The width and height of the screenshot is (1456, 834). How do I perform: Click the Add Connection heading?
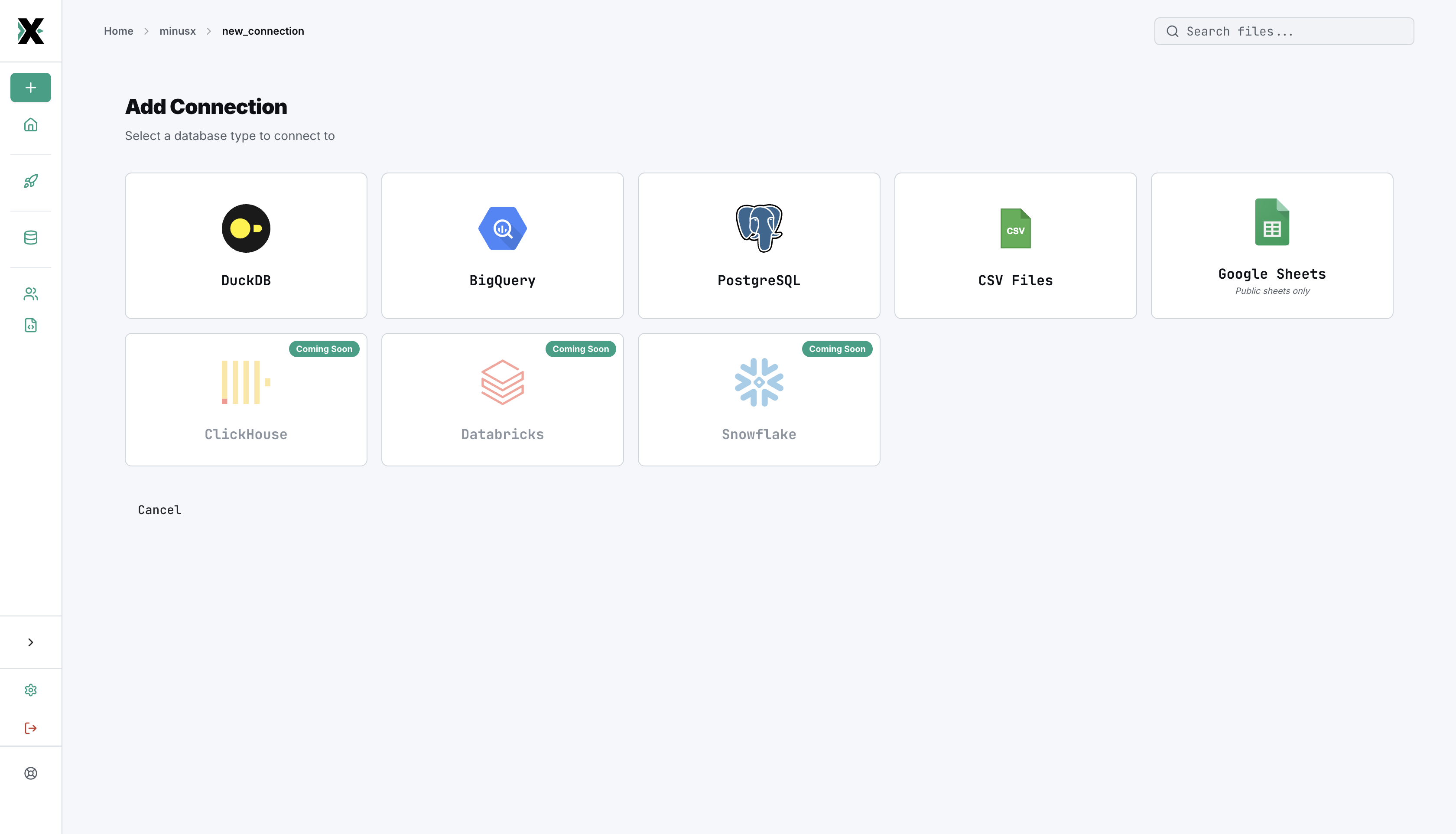click(x=206, y=107)
